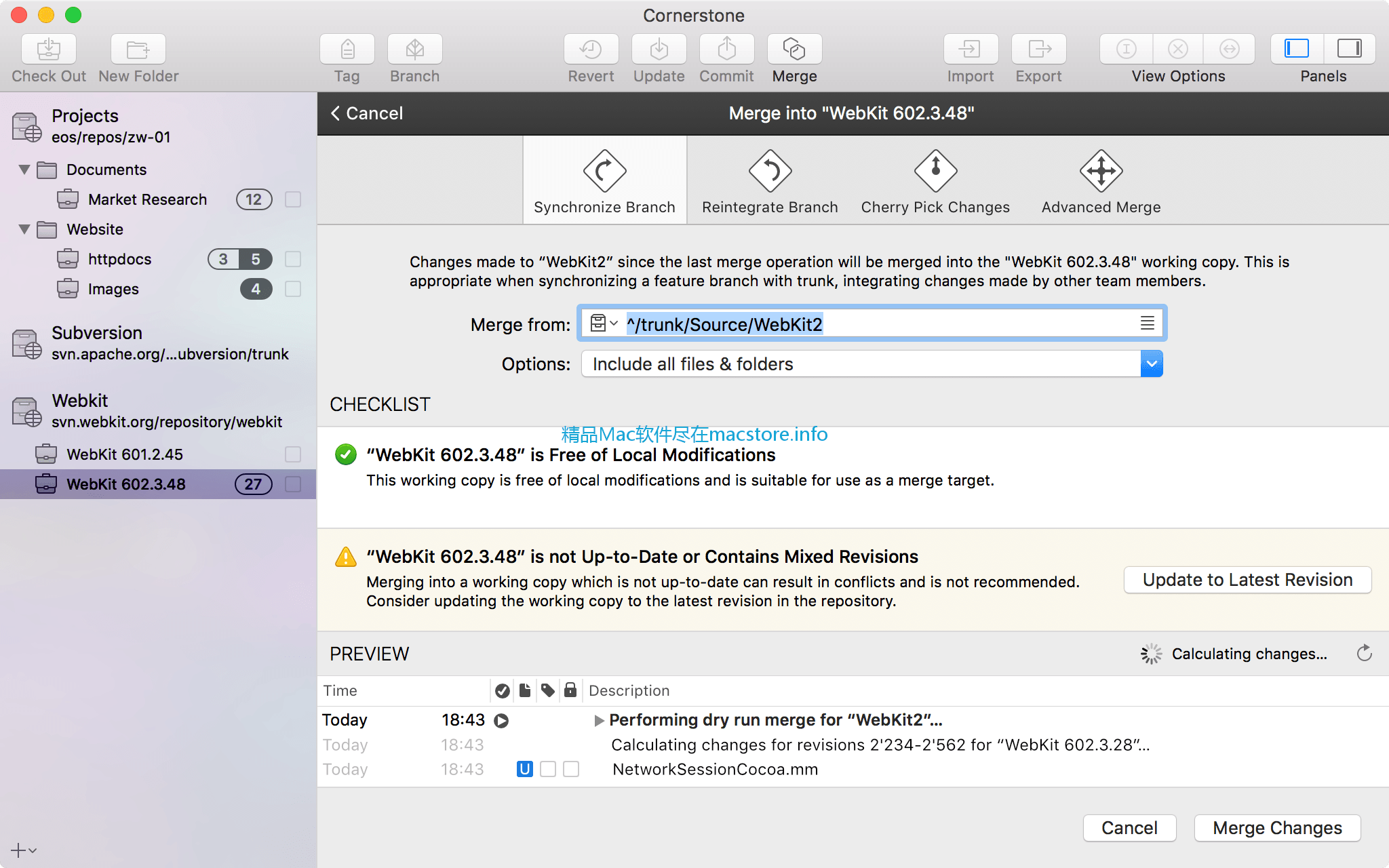This screenshot has width=1389, height=868.
Task: Select Images working copy
Action: click(x=158, y=289)
